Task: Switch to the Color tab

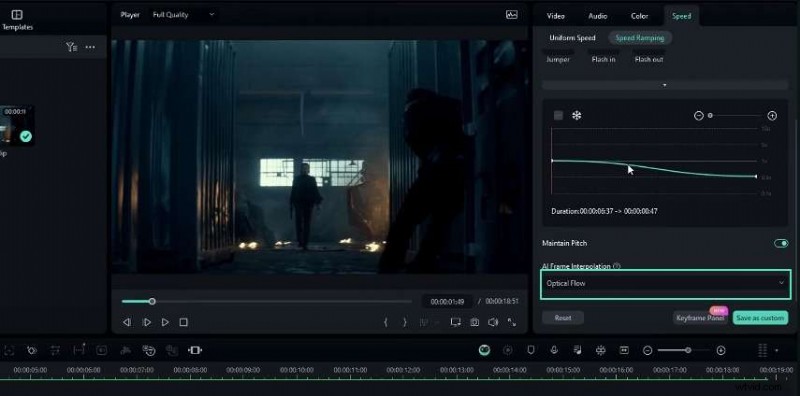Action: (639, 16)
